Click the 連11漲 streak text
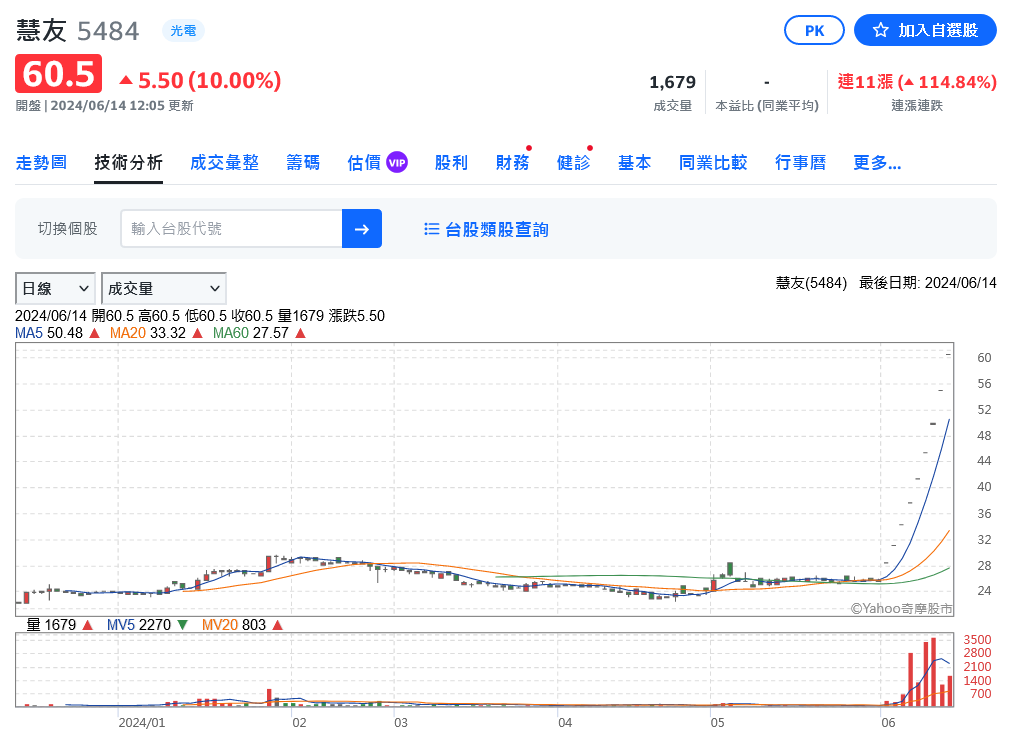 [916, 82]
